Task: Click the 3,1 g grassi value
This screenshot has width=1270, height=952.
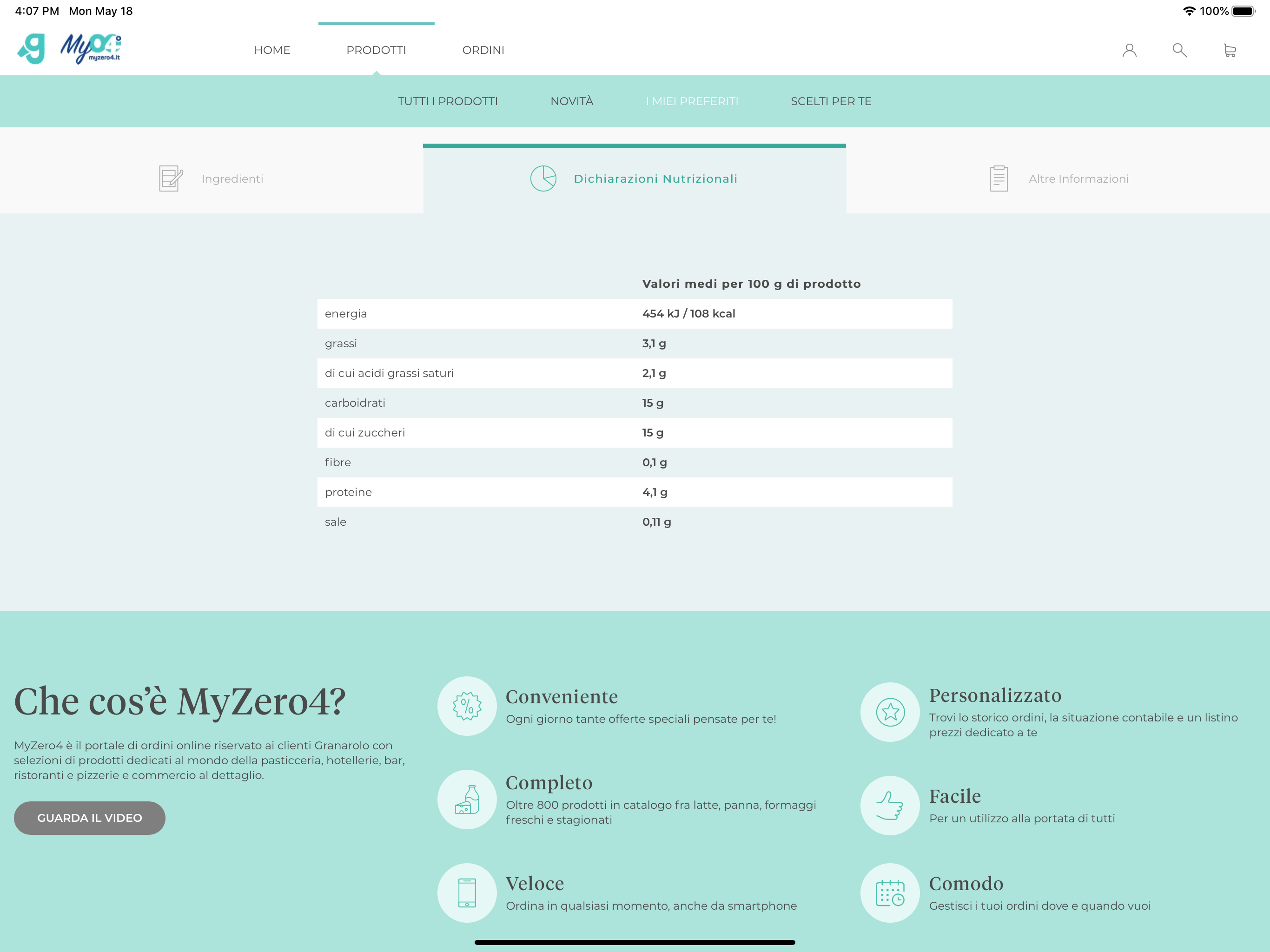Action: coord(654,344)
